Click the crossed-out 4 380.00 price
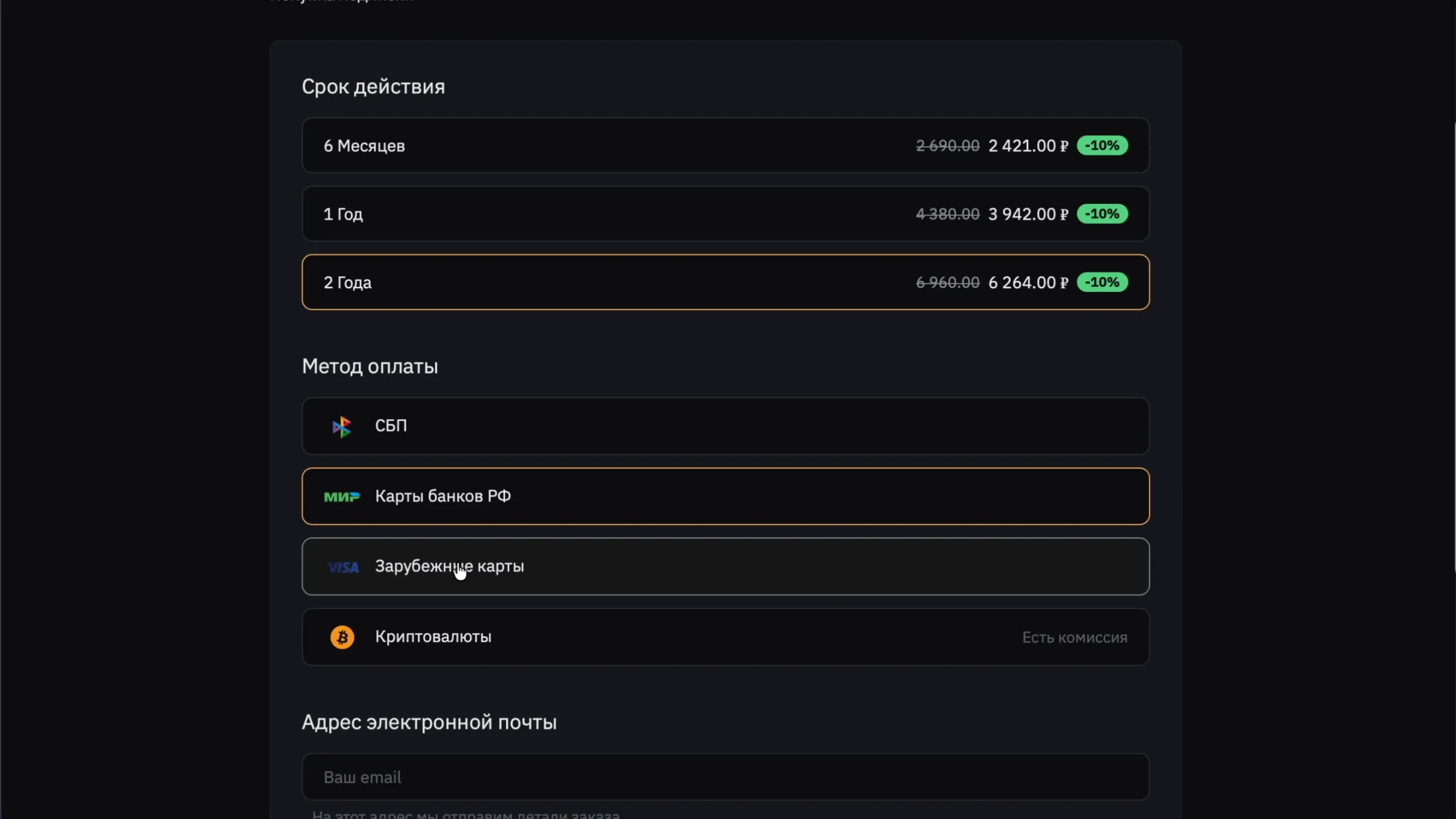The image size is (1456, 819). coord(948,214)
